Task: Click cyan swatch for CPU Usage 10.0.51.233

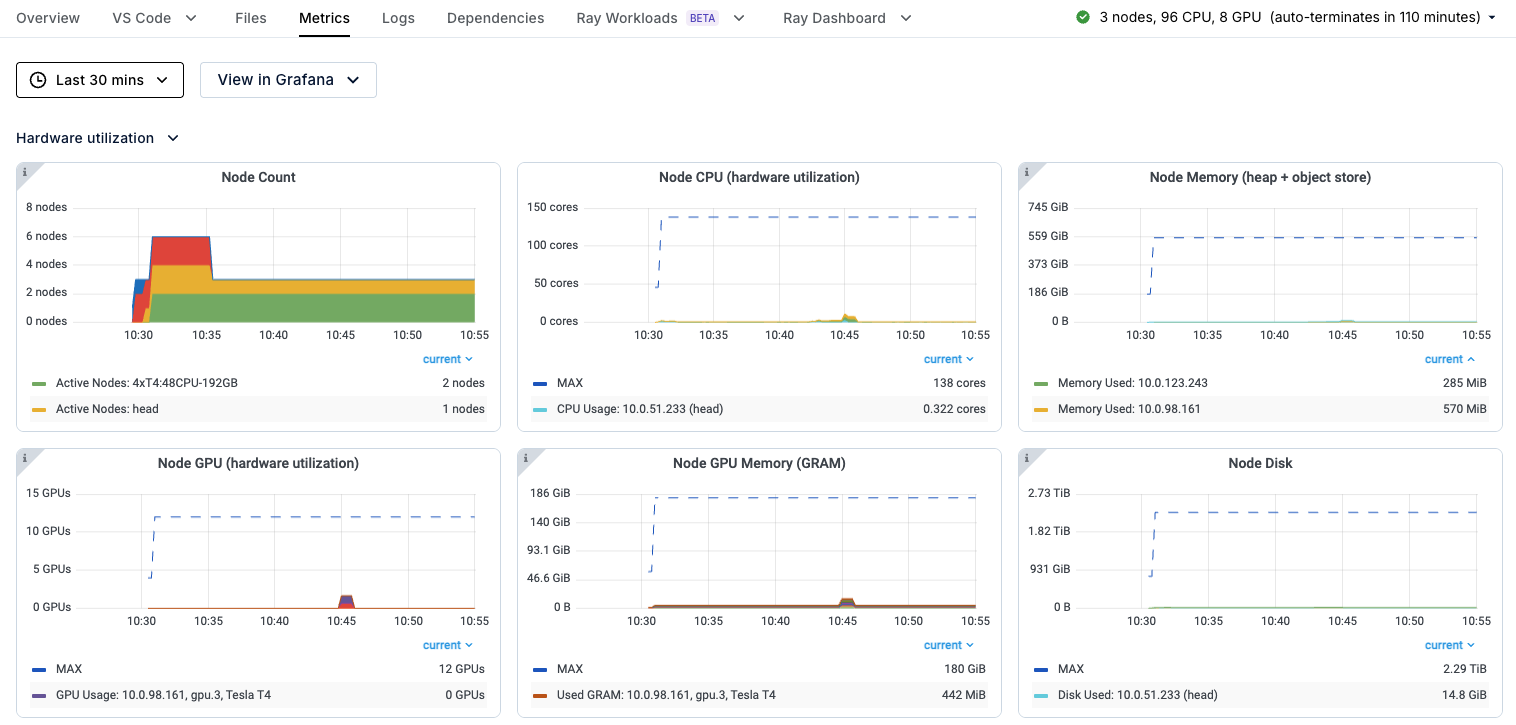Action: tap(540, 409)
